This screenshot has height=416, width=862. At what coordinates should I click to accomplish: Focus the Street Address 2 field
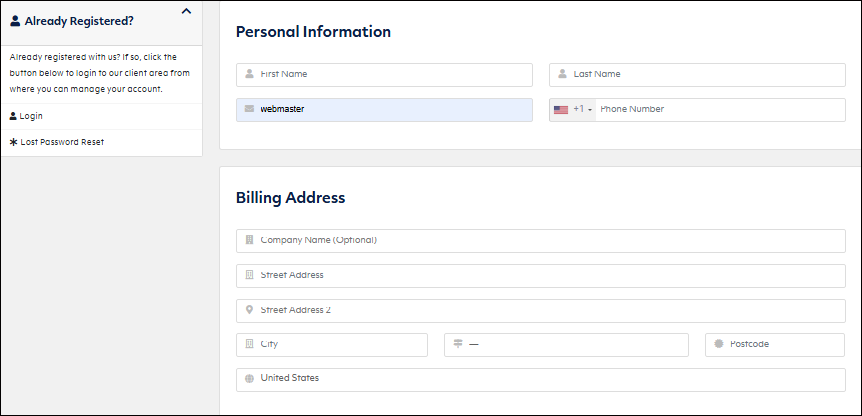(541, 311)
